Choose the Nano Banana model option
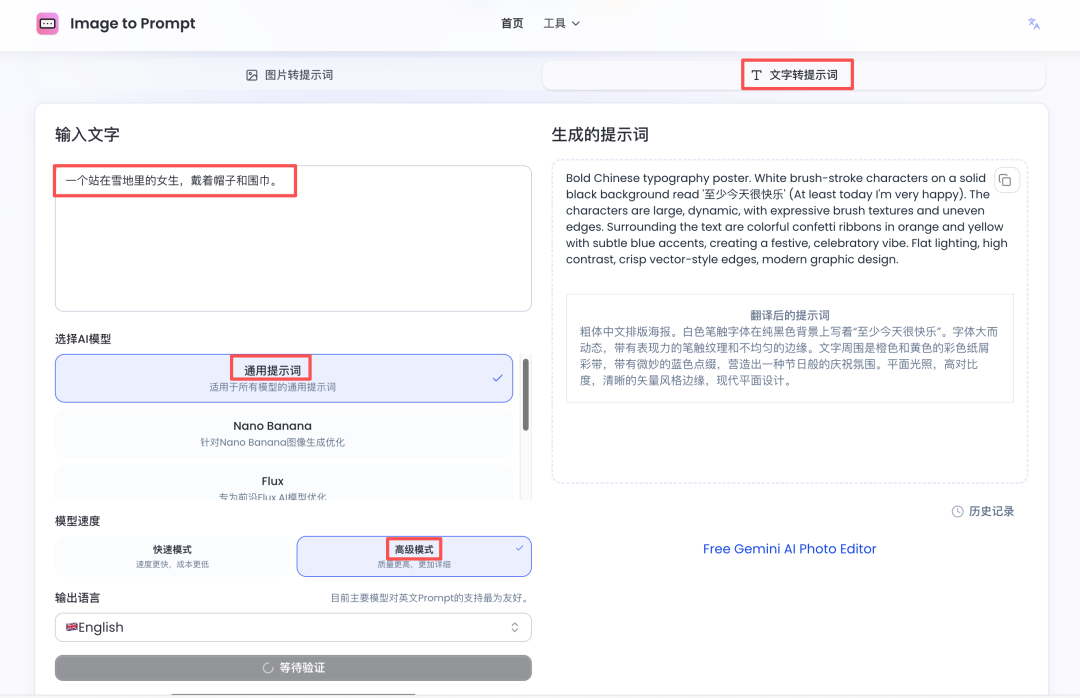 pos(272,433)
